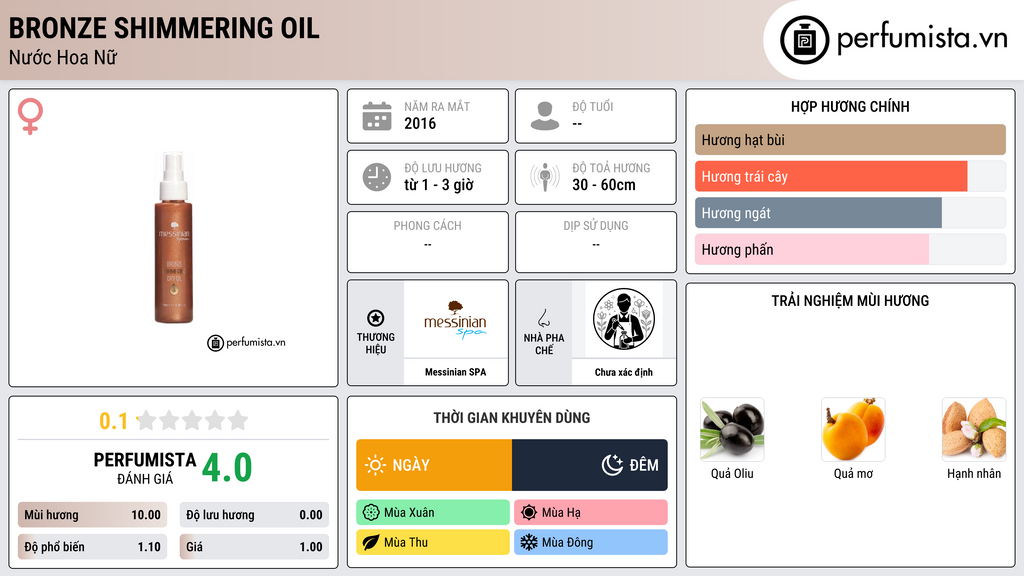Click the perfumer illustration icon
The height and width of the screenshot is (576, 1024).
(624, 319)
